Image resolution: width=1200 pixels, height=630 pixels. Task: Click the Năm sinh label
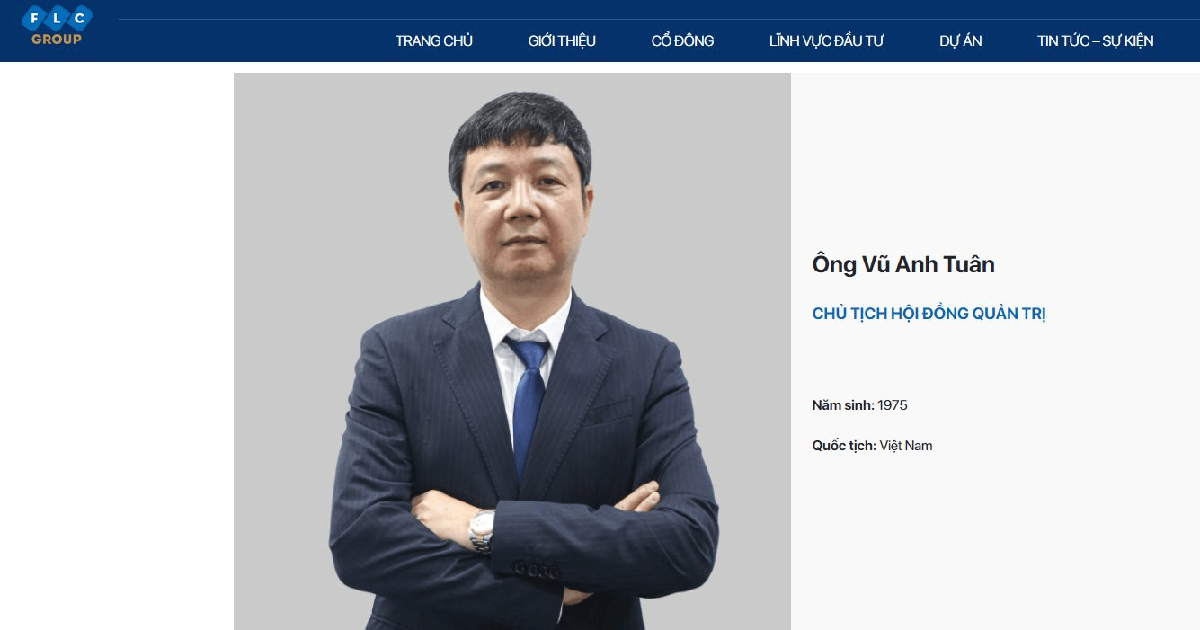click(843, 406)
